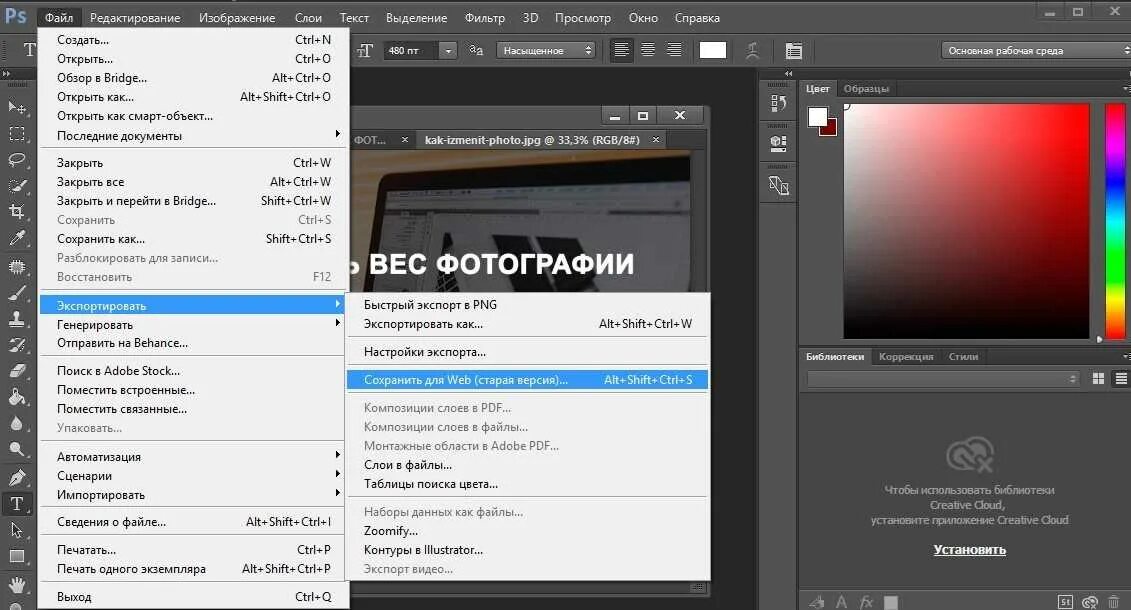This screenshot has width=1131, height=610.
Task: Select the Eraser tool
Action: tap(17, 371)
